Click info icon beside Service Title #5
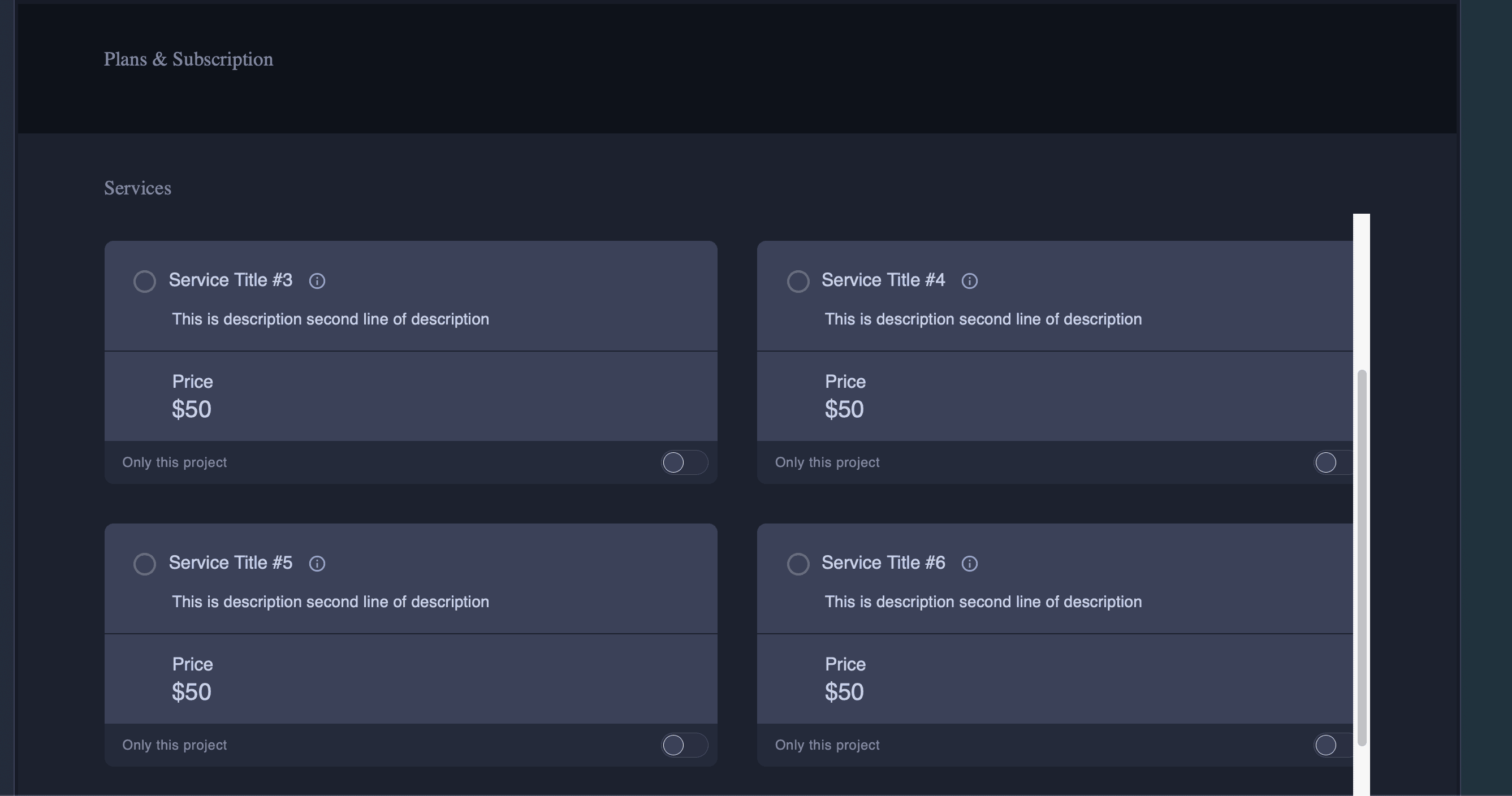This screenshot has height=796, width=1512. 317,564
